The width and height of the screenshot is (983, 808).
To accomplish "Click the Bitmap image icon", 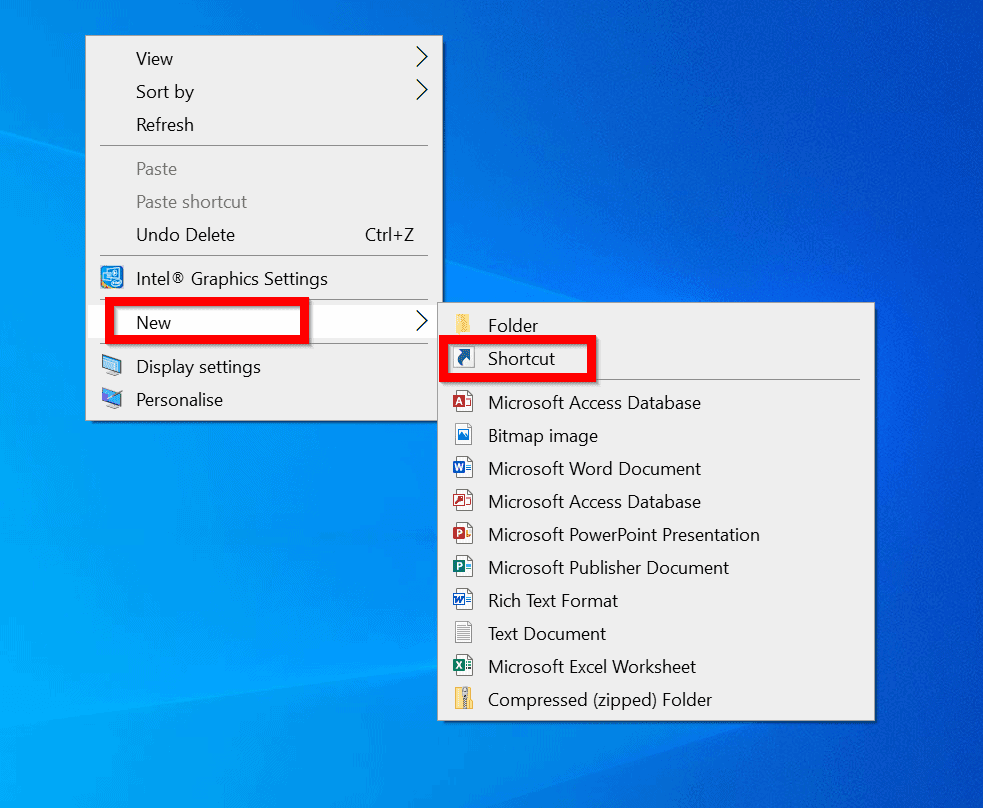I will (x=463, y=435).
